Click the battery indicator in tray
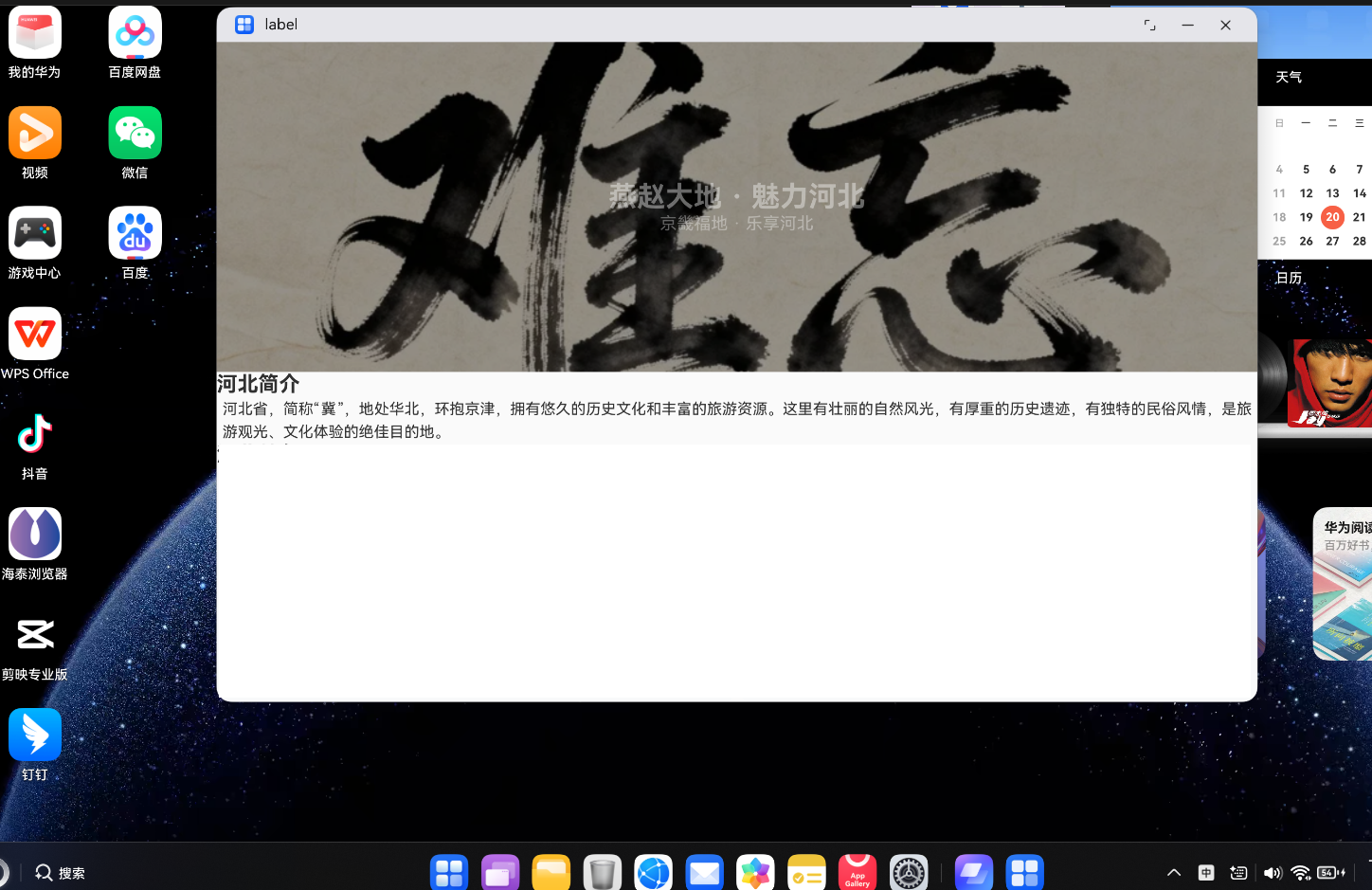 1331,873
